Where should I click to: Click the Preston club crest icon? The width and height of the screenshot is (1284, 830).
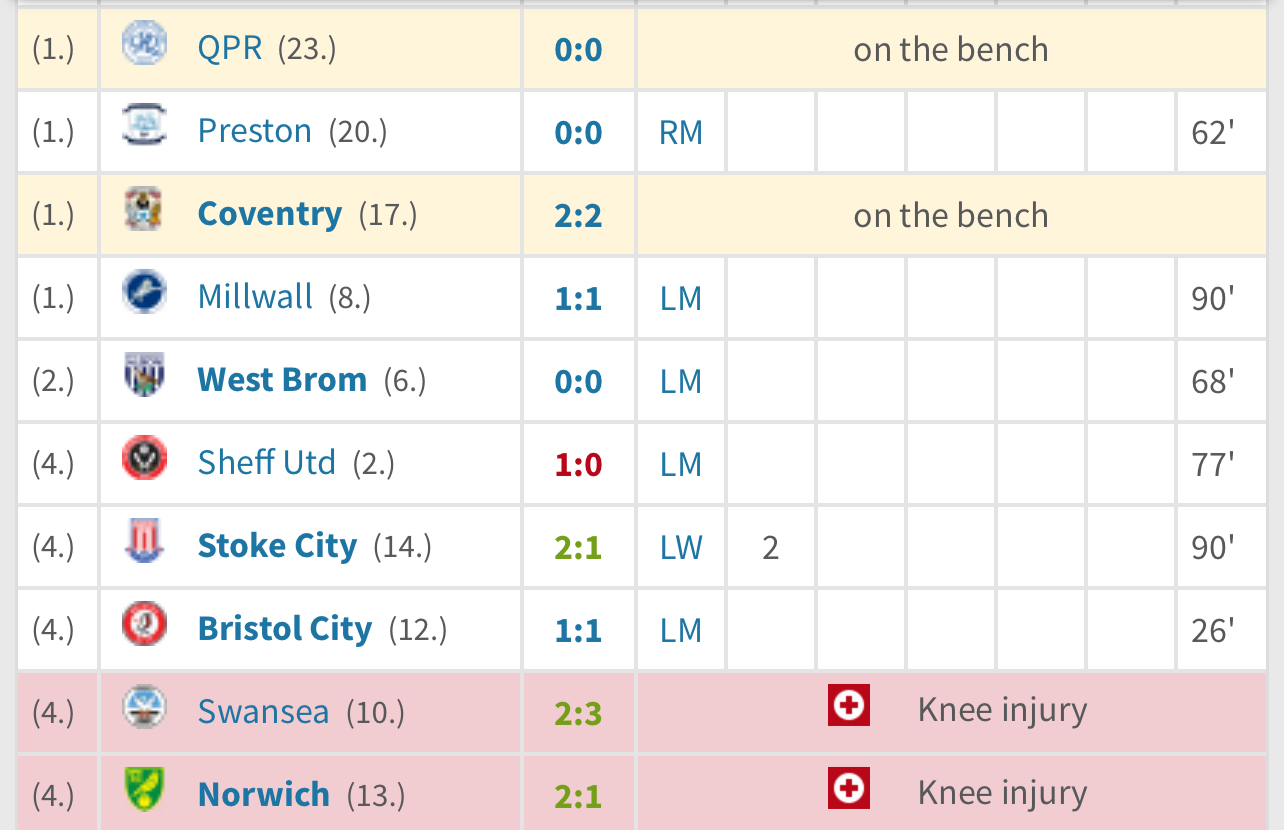(144, 126)
